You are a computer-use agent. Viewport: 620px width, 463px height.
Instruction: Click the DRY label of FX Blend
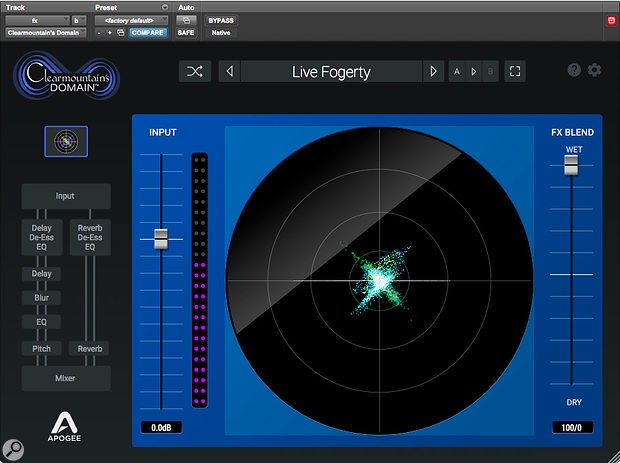[574, 403]
